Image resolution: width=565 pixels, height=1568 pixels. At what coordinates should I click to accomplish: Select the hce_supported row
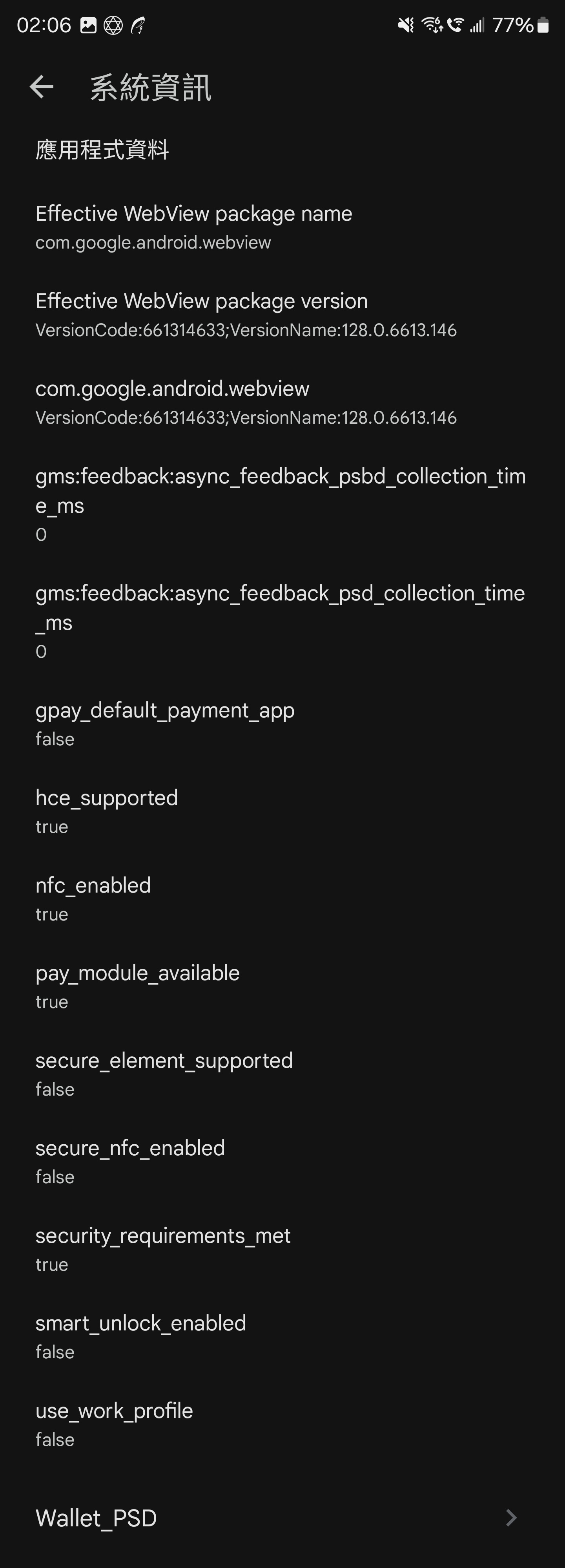point(282,811)
